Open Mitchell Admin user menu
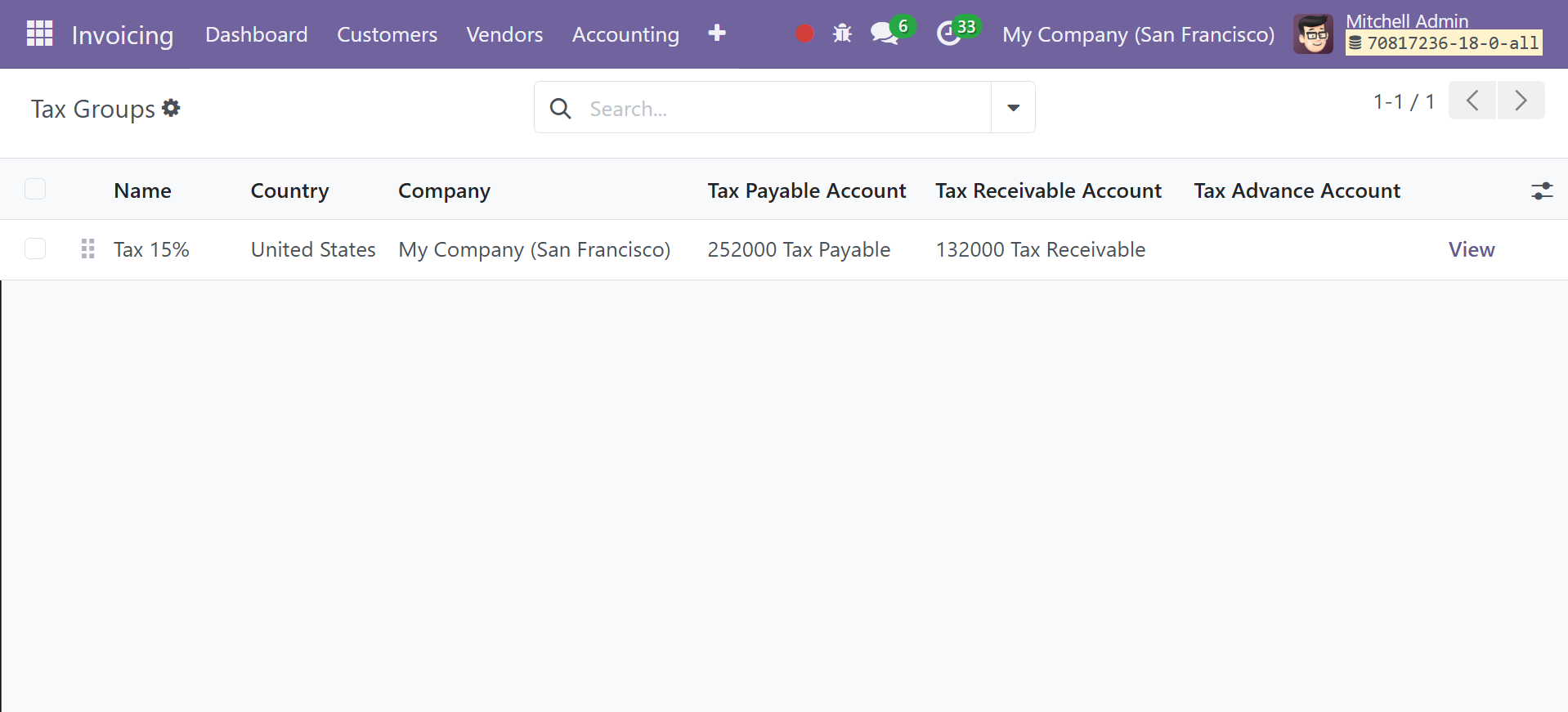Viewport: 1568px width, 712px height. click(1418, 34)
